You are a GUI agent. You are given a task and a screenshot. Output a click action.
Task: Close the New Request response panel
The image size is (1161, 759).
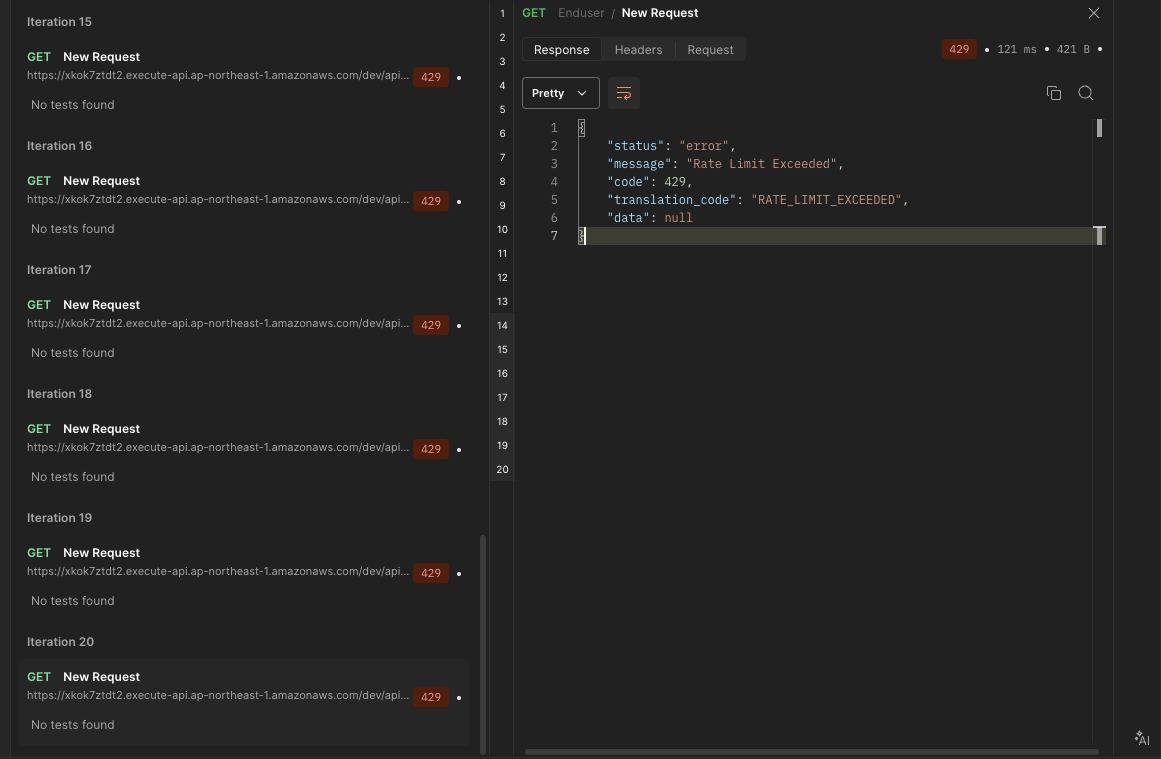(x=1093, y=13)
